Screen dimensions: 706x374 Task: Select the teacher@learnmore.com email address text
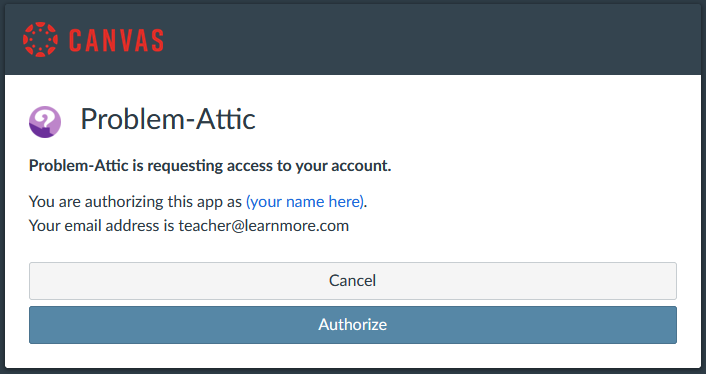263,225
